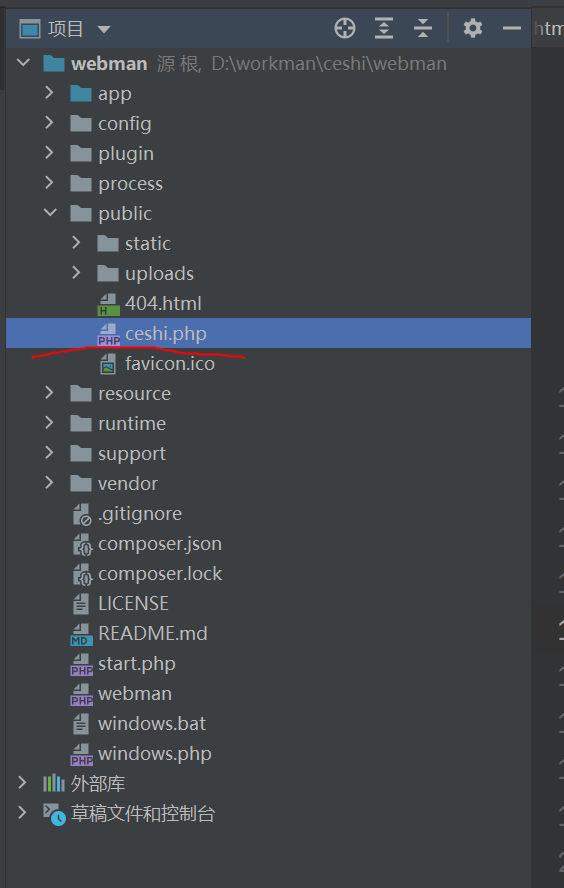Collapse the public folder
The image size is (564, 888).
click(x=50, y=213)
